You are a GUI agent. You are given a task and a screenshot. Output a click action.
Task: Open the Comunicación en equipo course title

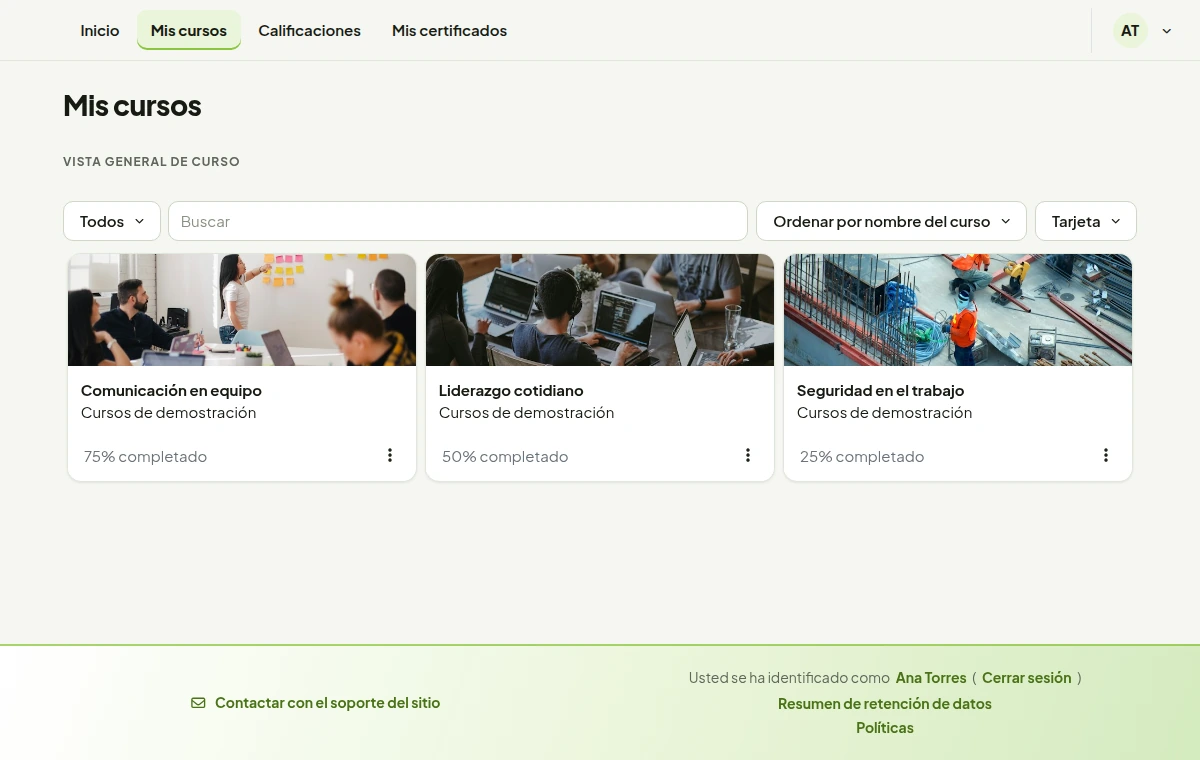[171, 390]
